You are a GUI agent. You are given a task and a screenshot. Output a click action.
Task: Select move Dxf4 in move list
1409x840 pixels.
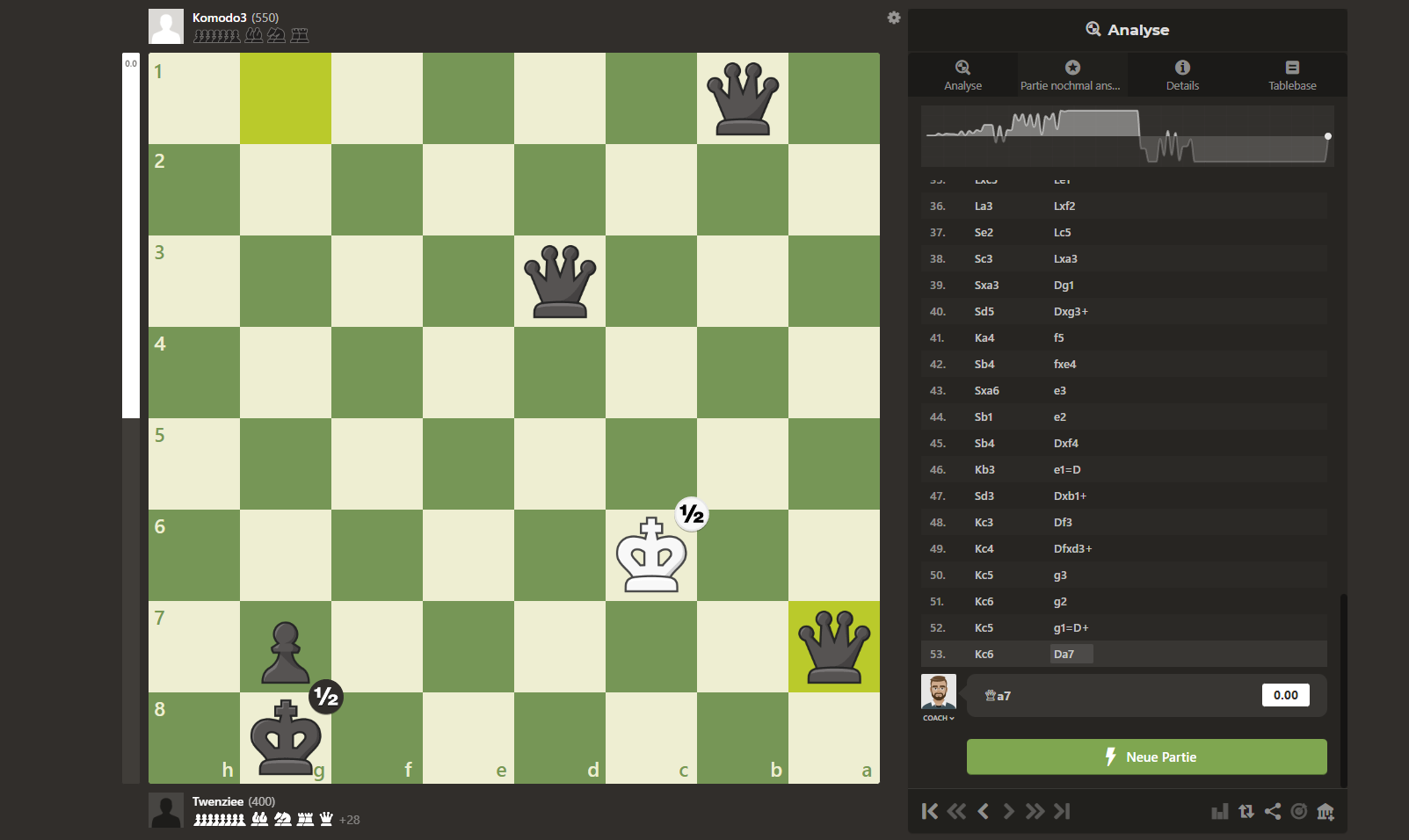1065,443
